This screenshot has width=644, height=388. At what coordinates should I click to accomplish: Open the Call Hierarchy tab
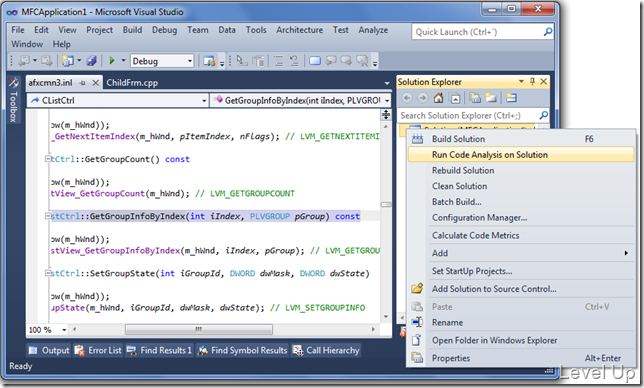coord(326,350)
